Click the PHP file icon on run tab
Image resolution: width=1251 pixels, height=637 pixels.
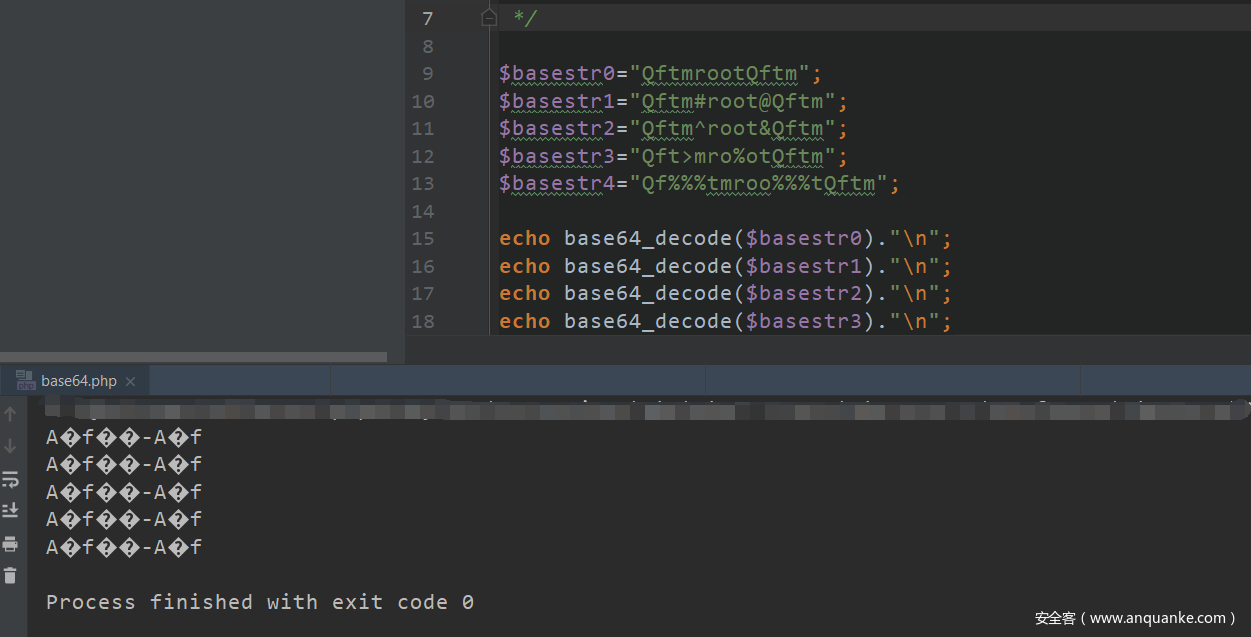click(x=25, y=380)
